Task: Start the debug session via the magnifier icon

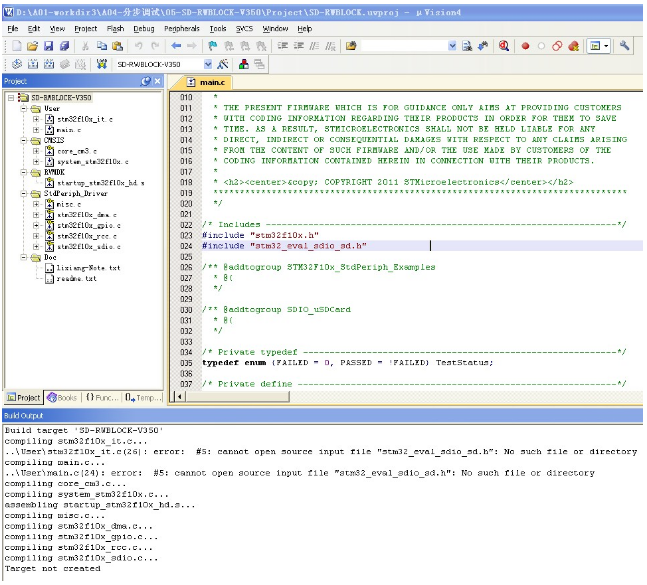Action: [503, 46]
